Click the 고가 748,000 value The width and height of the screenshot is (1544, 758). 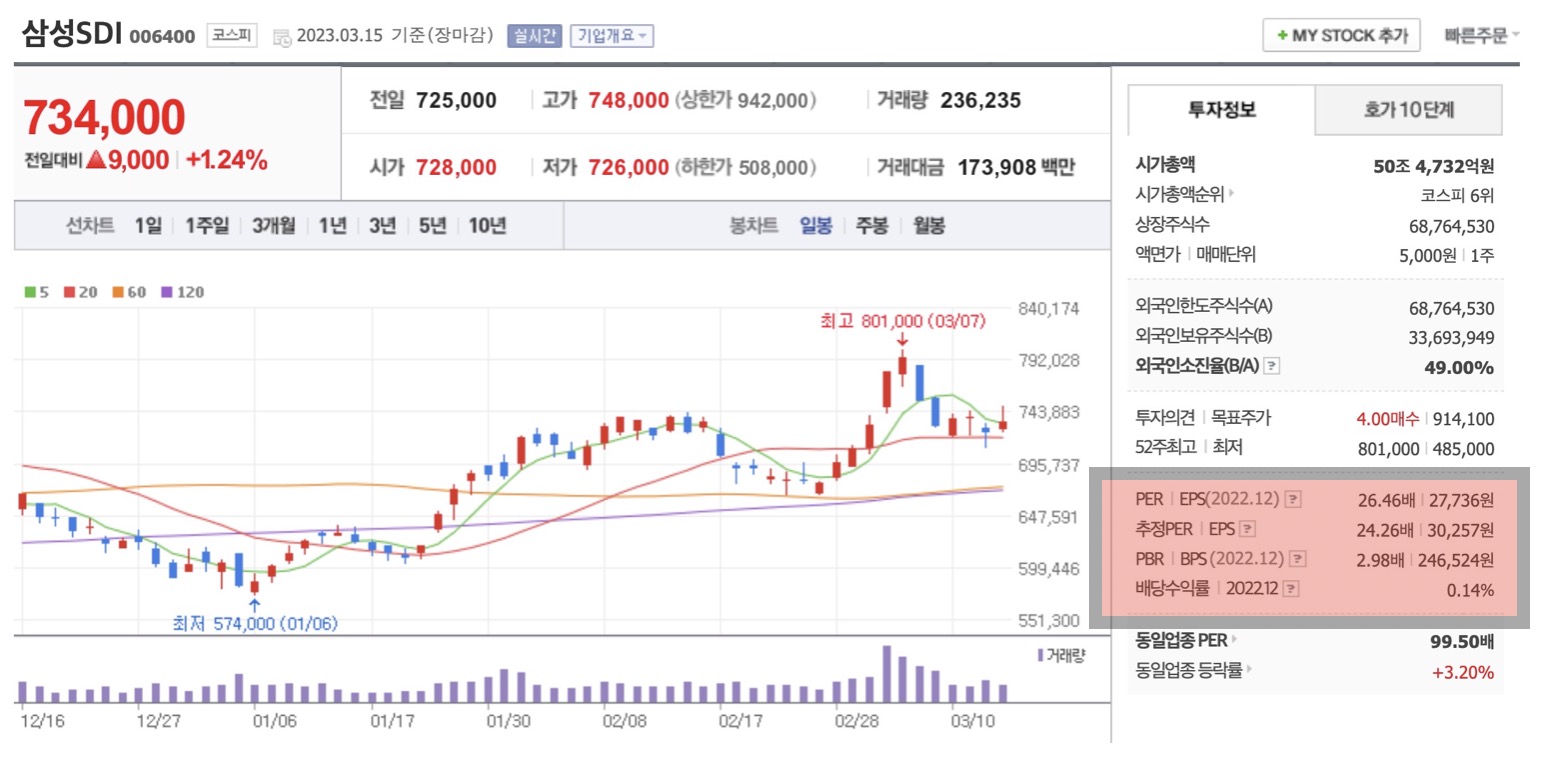[x=628, y=101]
